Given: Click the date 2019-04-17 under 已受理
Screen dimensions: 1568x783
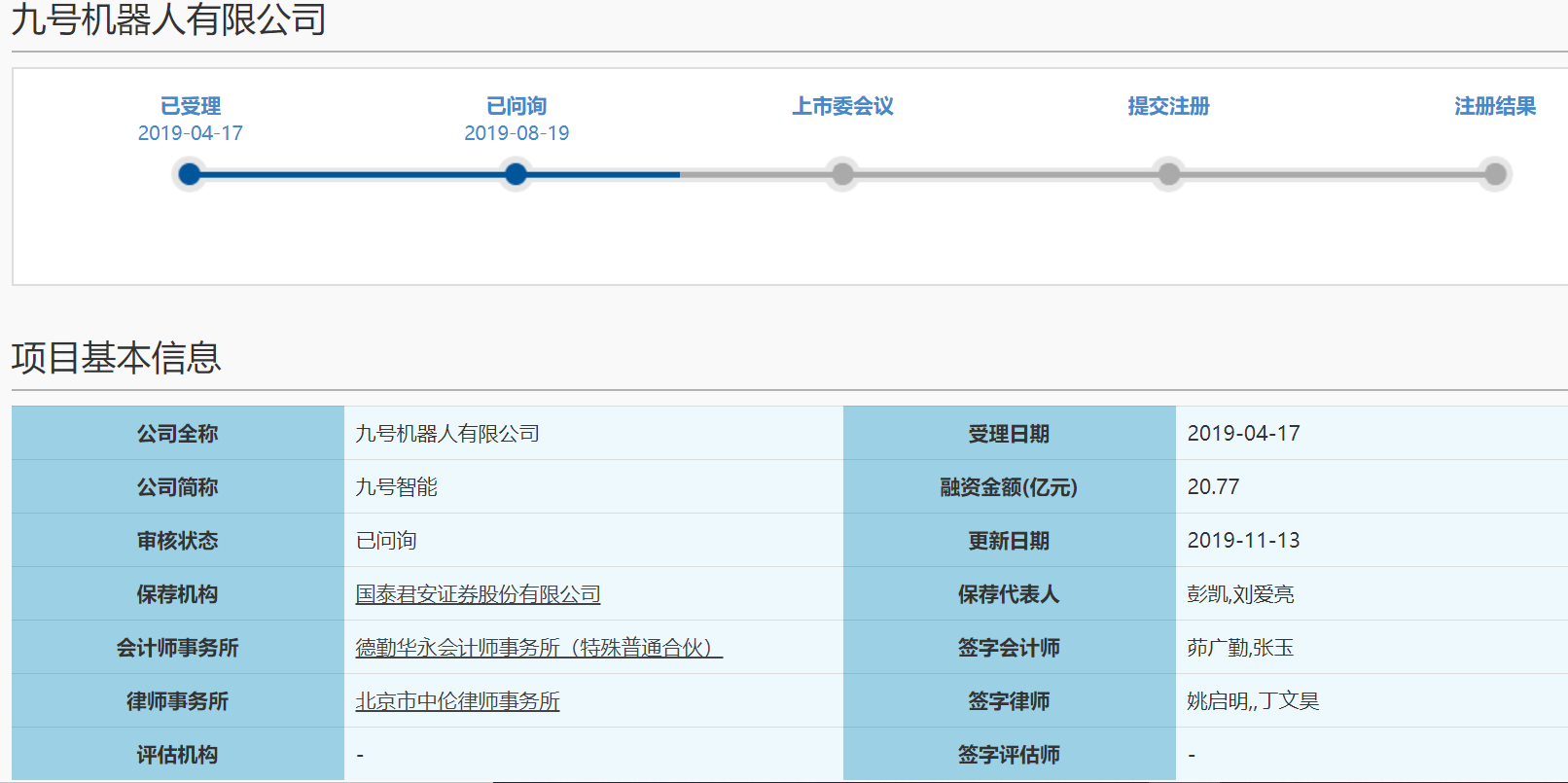Looking at the screenshot, I should 191,133.
